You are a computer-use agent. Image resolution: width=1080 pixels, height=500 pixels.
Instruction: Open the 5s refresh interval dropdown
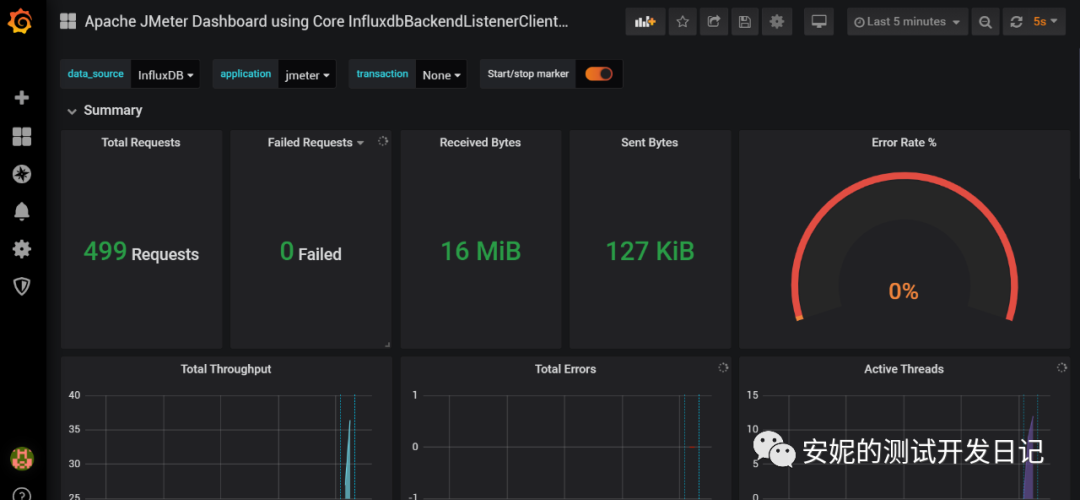point(1047,22)
